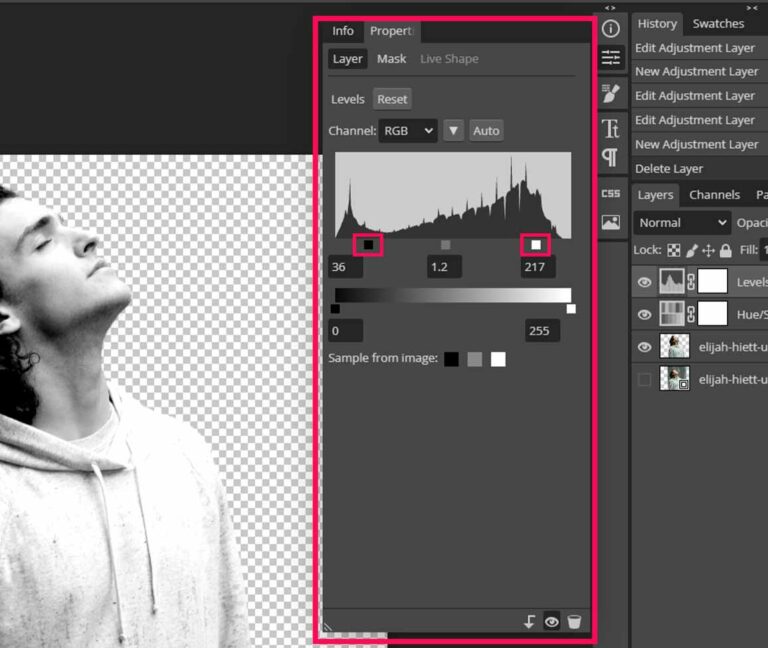Collapse panel column with top double-arrow icon
This screenshot has height=648, width=768.
point(752,7)
